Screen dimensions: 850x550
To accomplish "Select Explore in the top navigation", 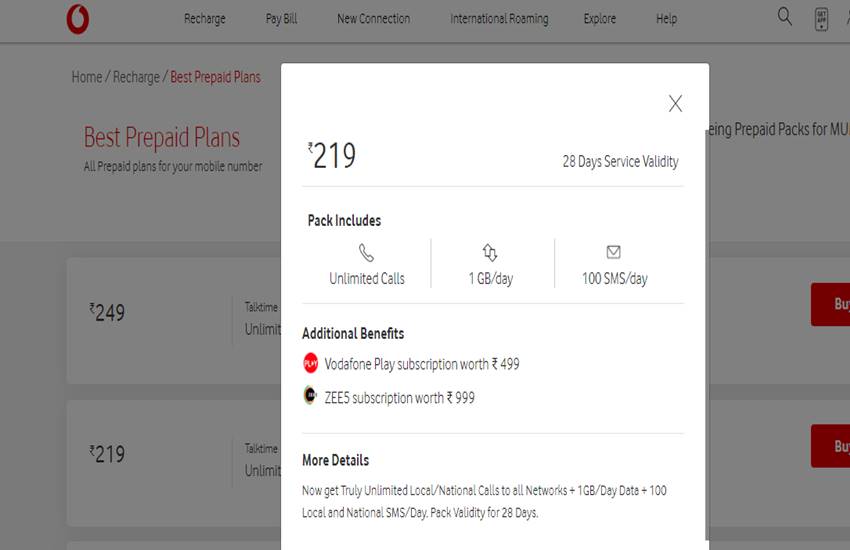I will click(x=600, y=19).
